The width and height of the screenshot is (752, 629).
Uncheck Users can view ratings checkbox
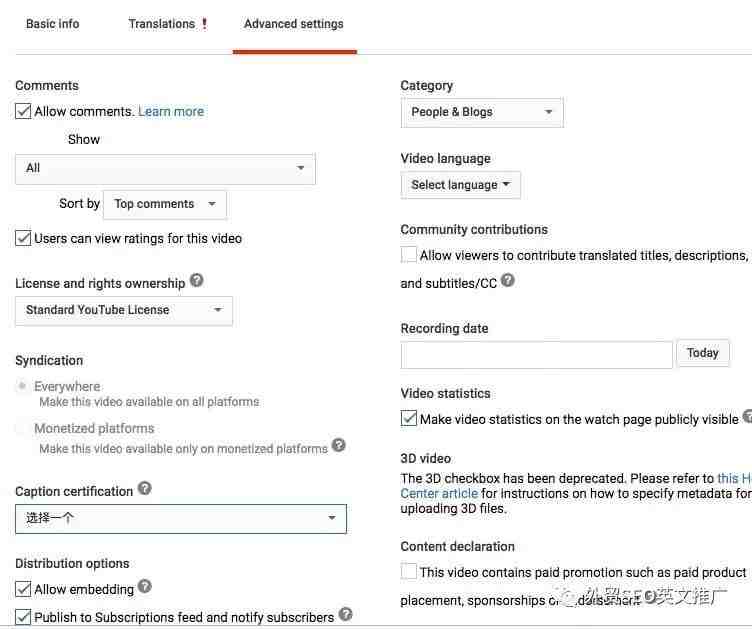pyautogui.click(x=23, y=238)
